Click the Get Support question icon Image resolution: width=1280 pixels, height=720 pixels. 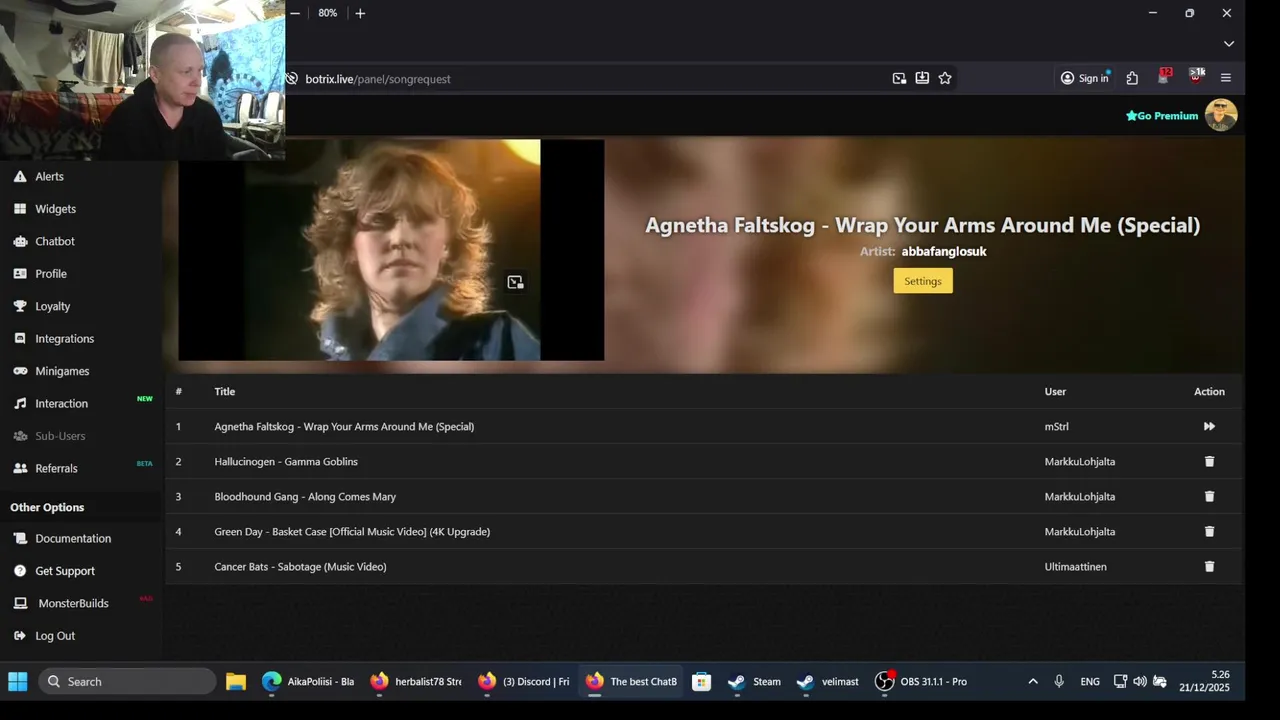pos(20,571)
